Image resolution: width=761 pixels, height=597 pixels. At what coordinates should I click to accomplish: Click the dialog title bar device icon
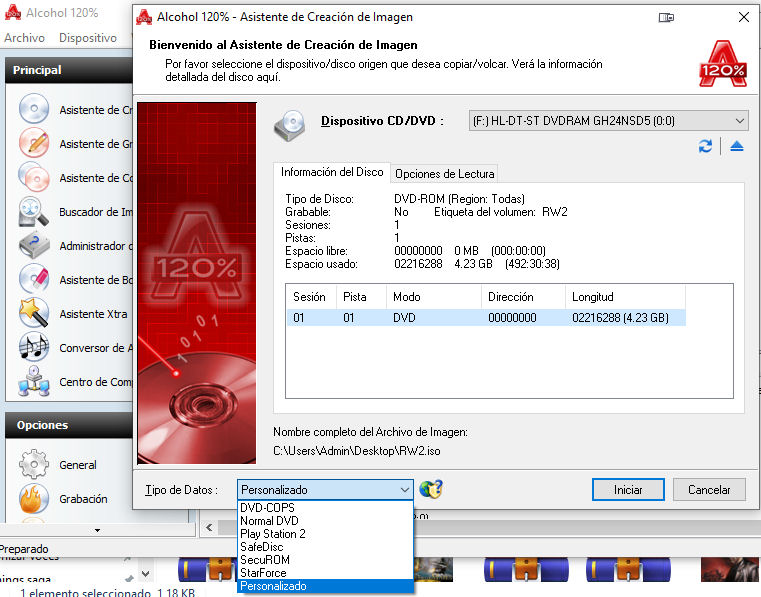(666, 17)
